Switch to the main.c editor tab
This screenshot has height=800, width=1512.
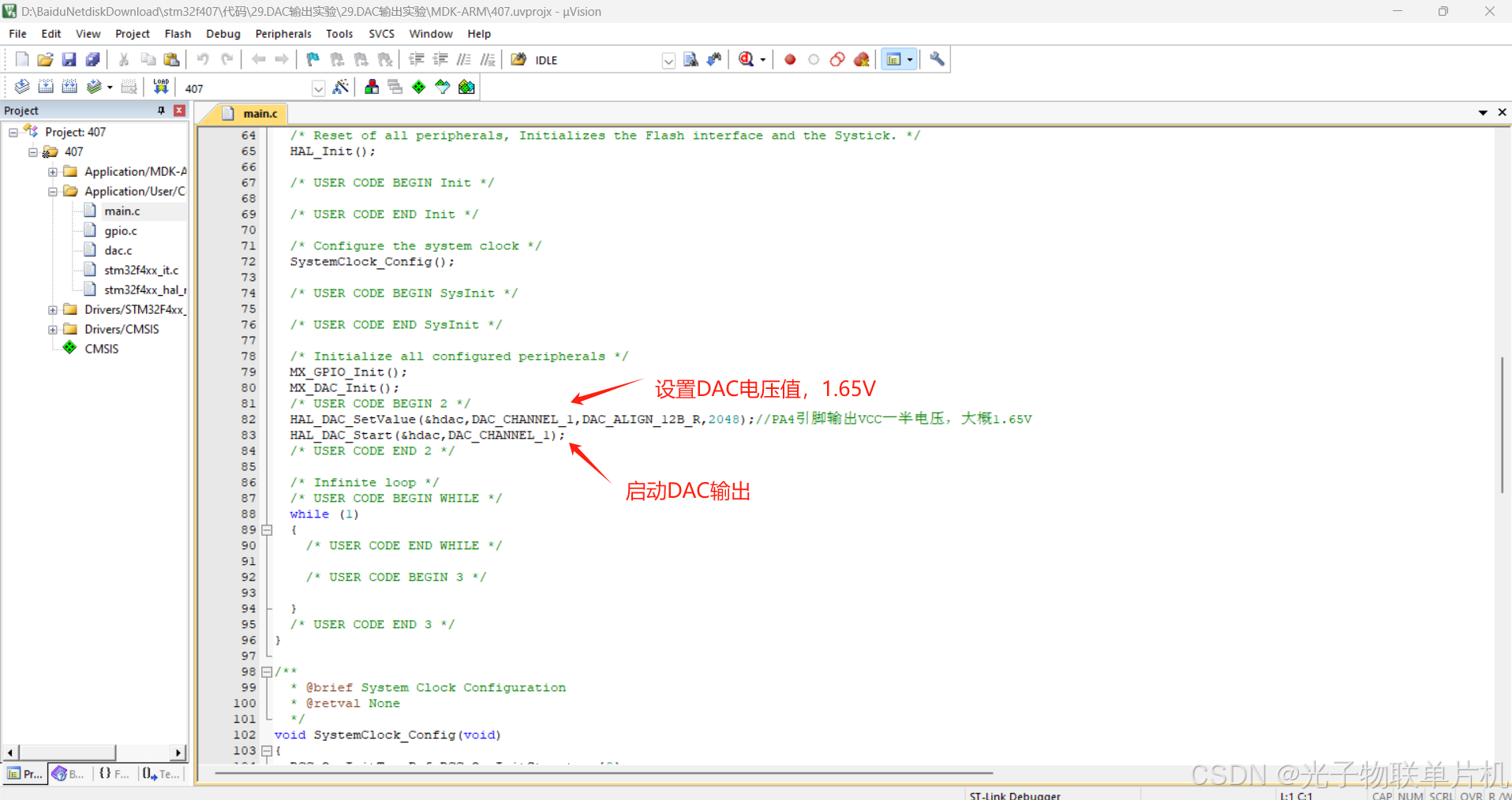click(259, 113)
